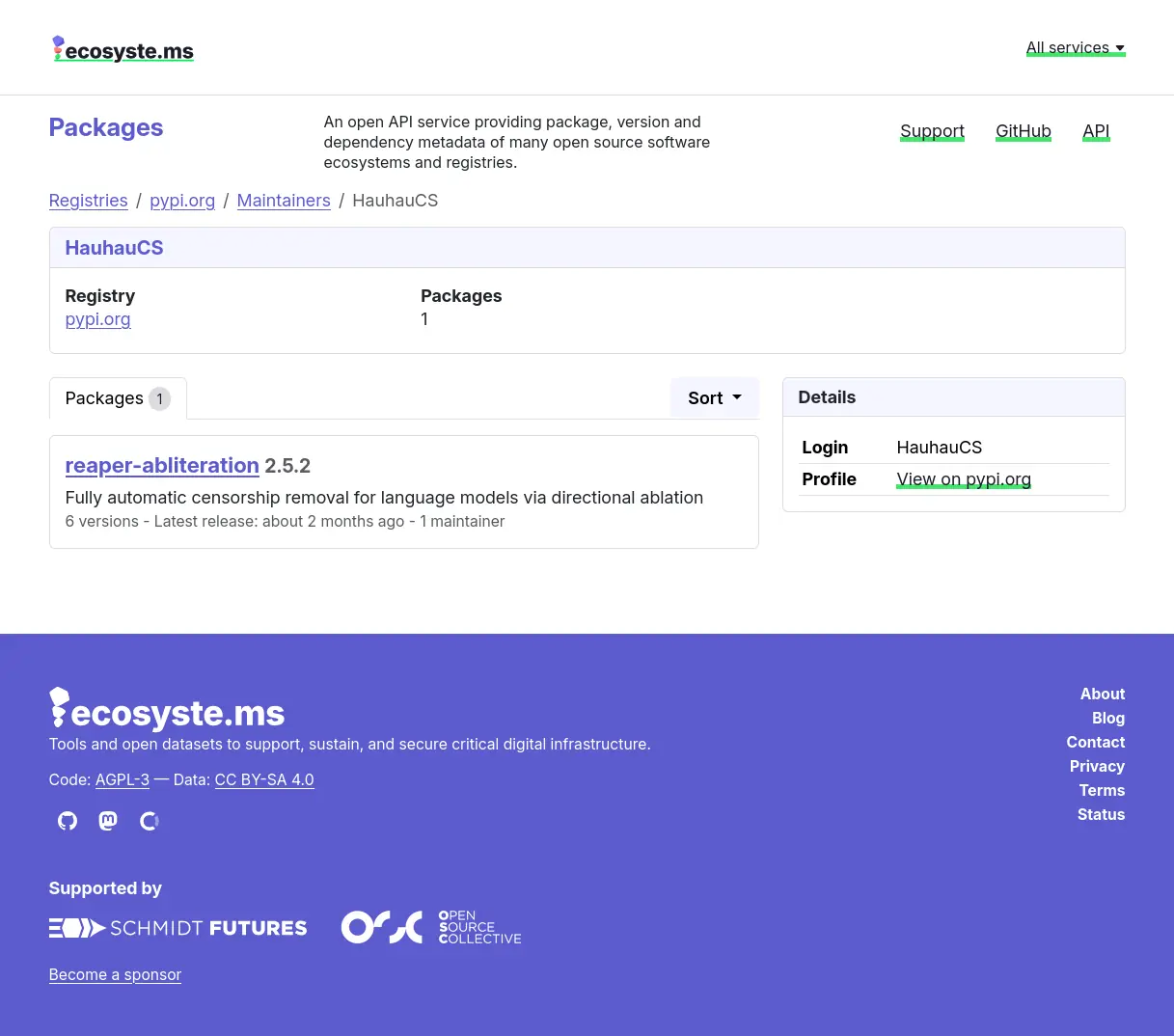Open GitHub from the top navigation
This screenshot has height=1036, width=1174.
pos(1023,130)
